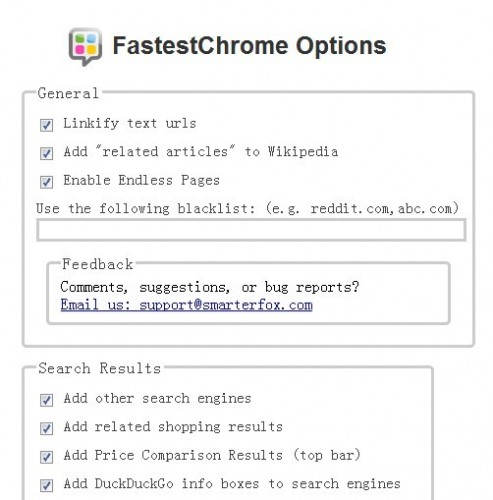Select the Feedback section legend
The width and height of the screenshot is (493, 500).
click(98, 264)
